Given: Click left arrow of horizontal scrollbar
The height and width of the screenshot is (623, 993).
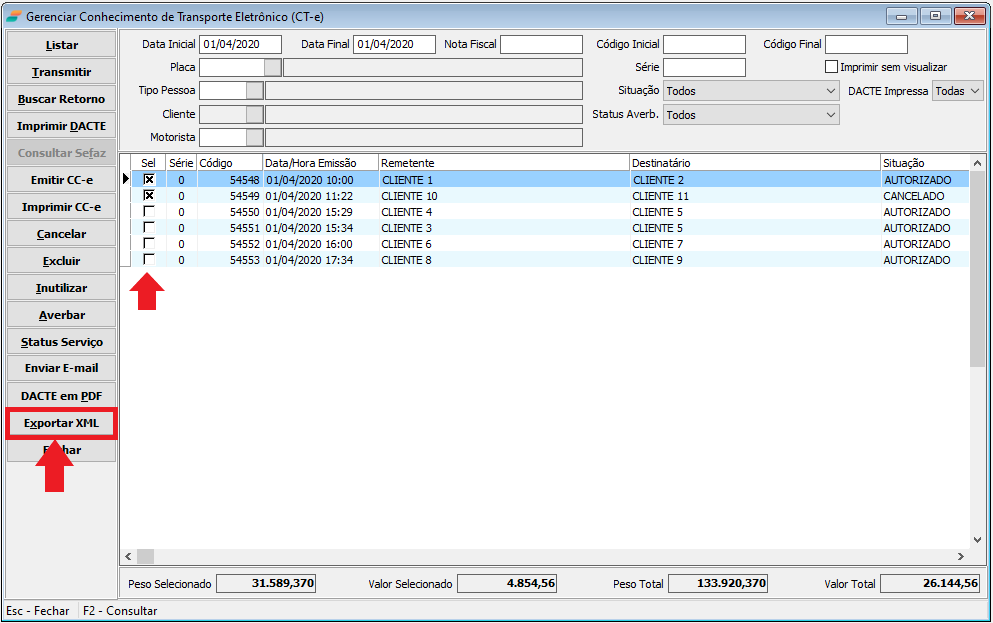Looking at the screenshot, I should 128,556.
